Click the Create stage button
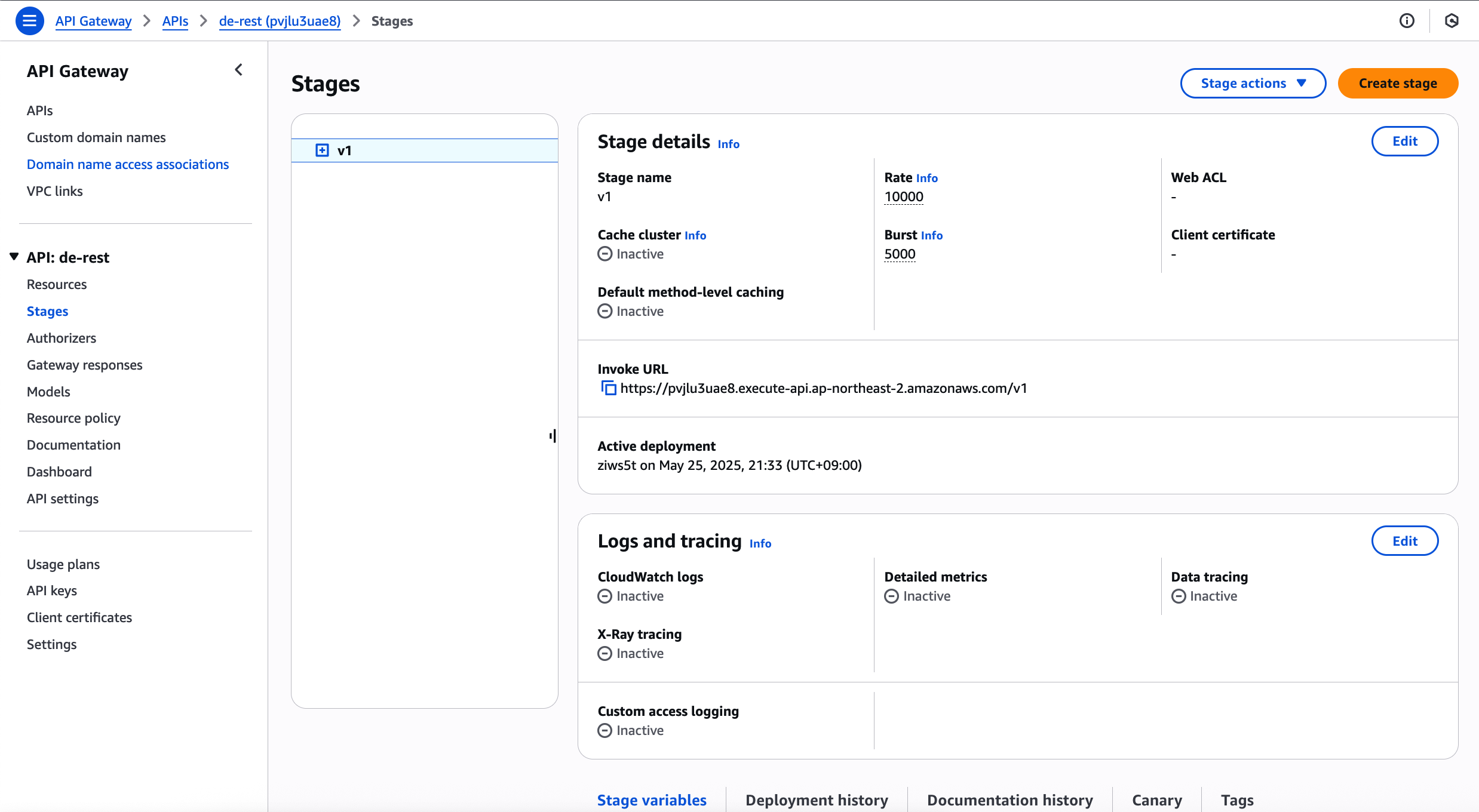The image size is (1479, 812). [x=1398, y=84]
